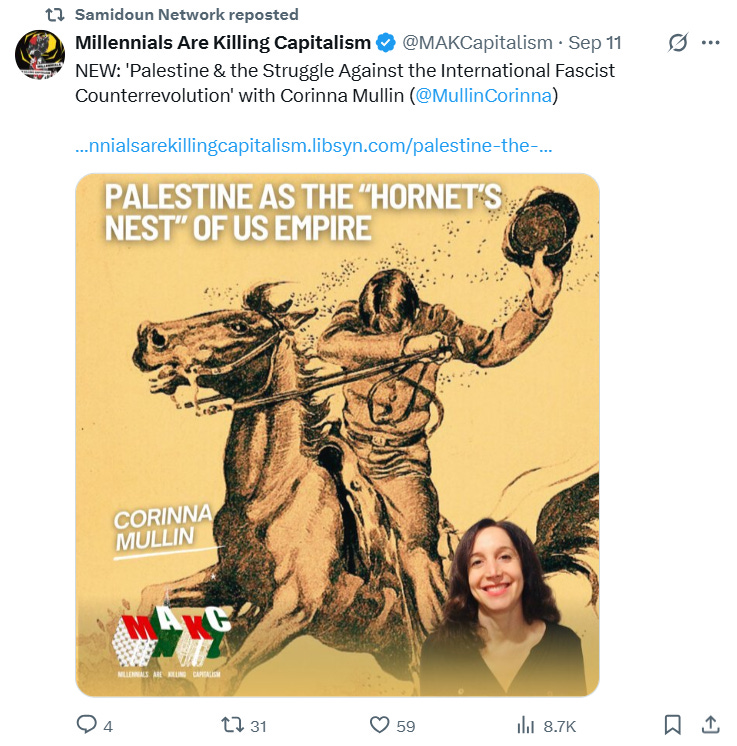Open the Hornet's Nest headline in the image
This screenshot has width=737, height=746.
click(x=303, y=212)
